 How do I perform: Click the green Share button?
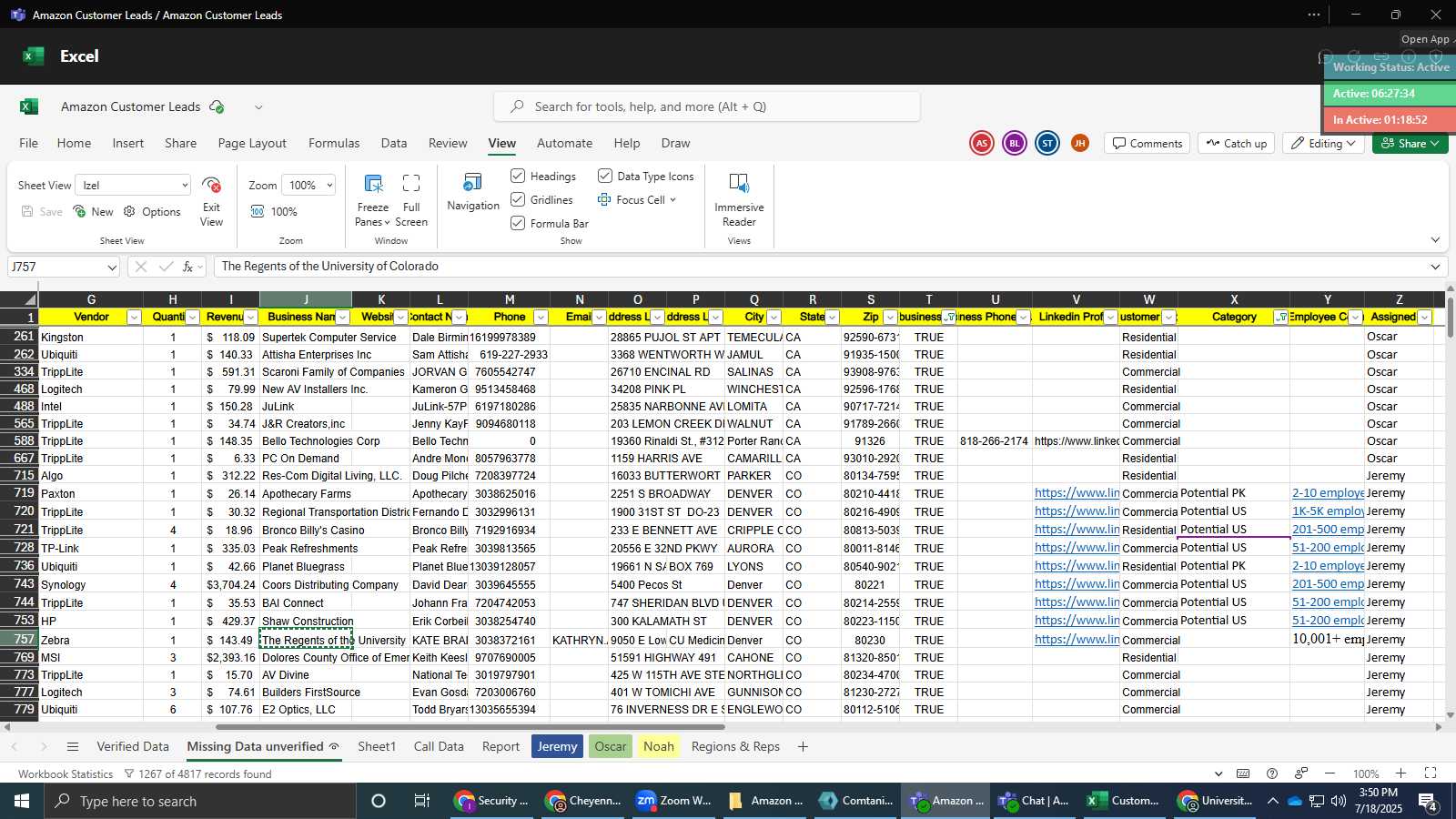click(1410, 143)
